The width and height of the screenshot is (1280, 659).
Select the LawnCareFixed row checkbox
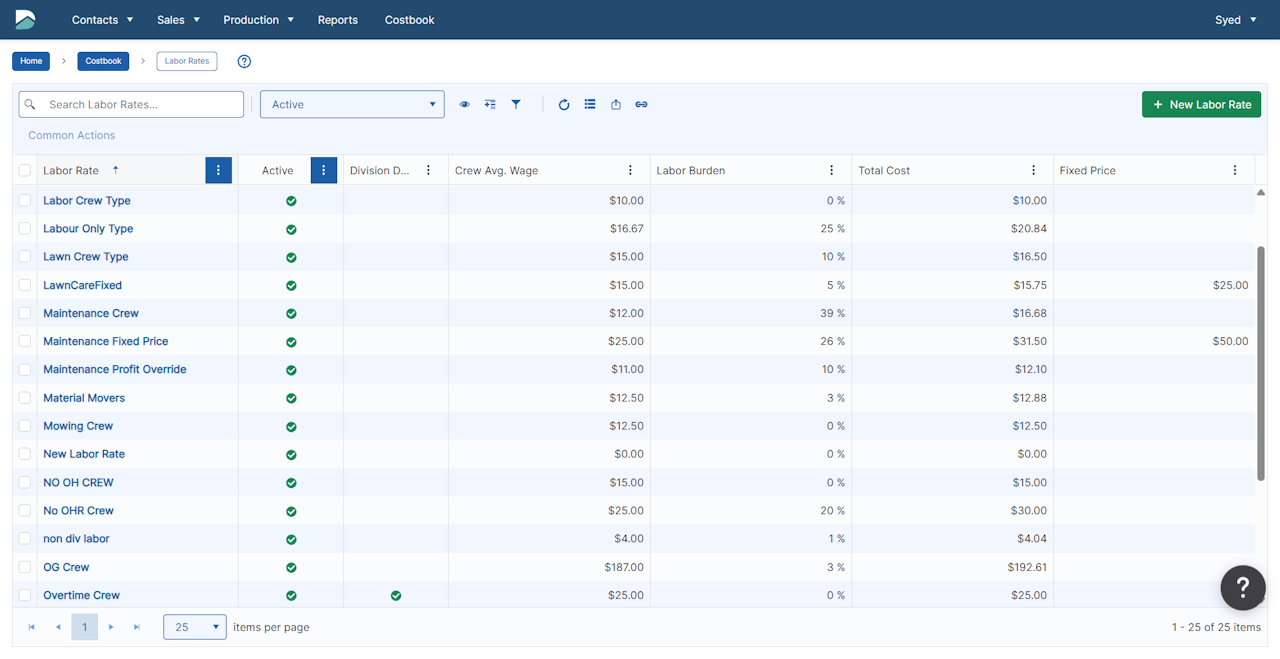[x=25, y=285]
